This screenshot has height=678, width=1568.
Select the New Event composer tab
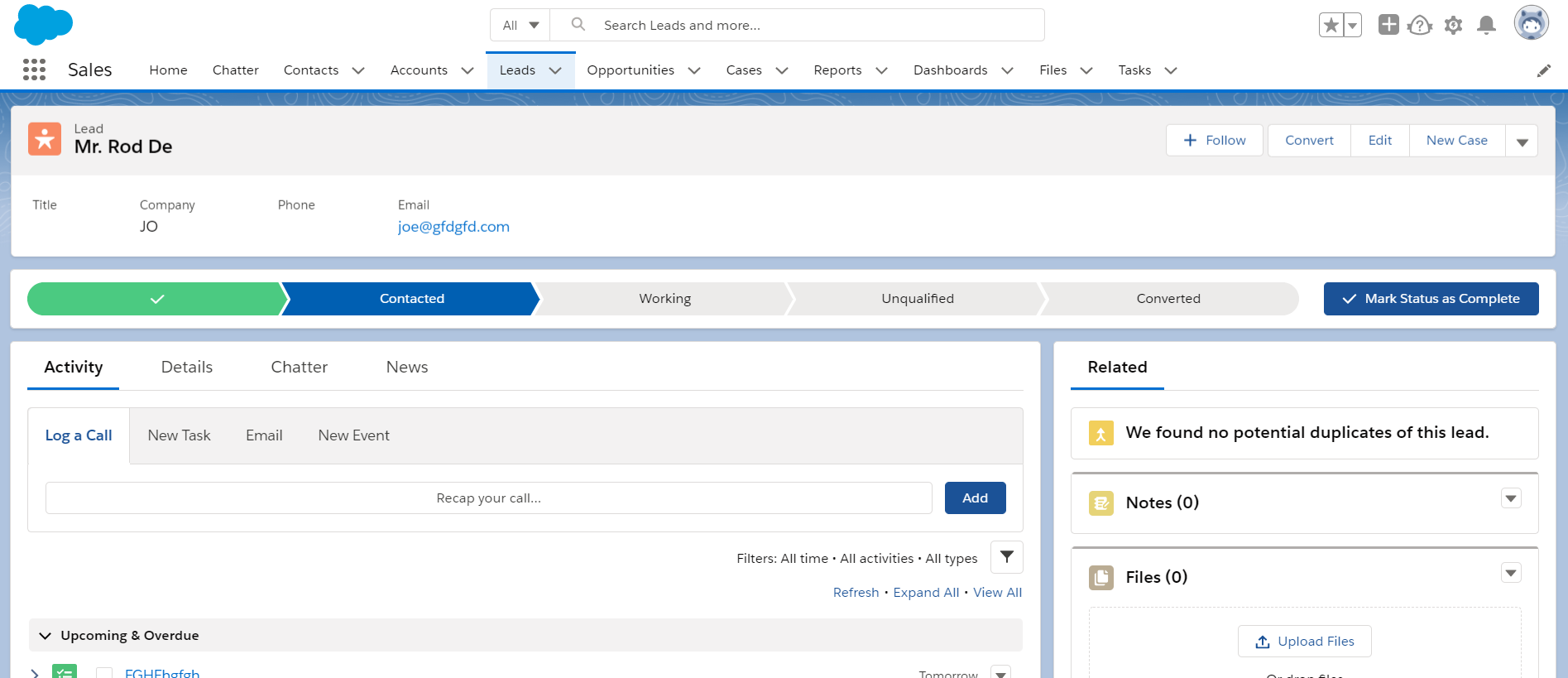point(354,435)
